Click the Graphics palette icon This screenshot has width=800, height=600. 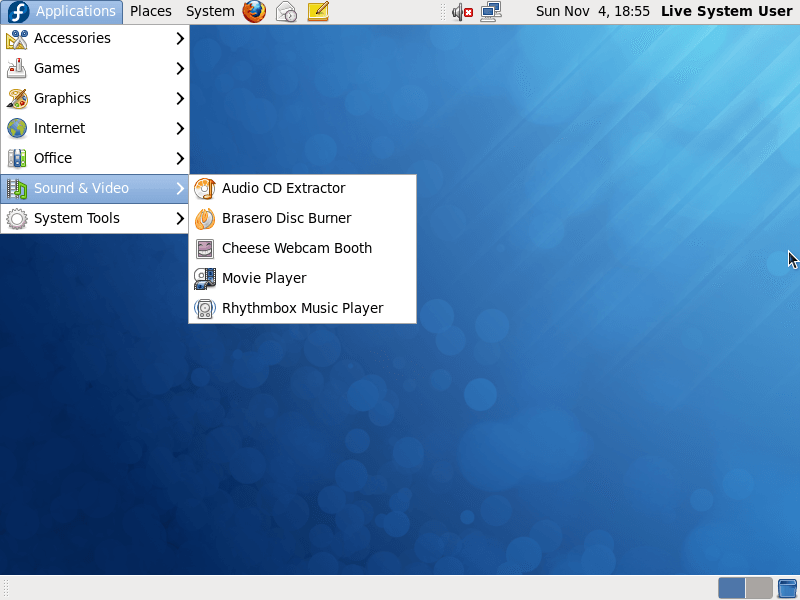[17, 98]
